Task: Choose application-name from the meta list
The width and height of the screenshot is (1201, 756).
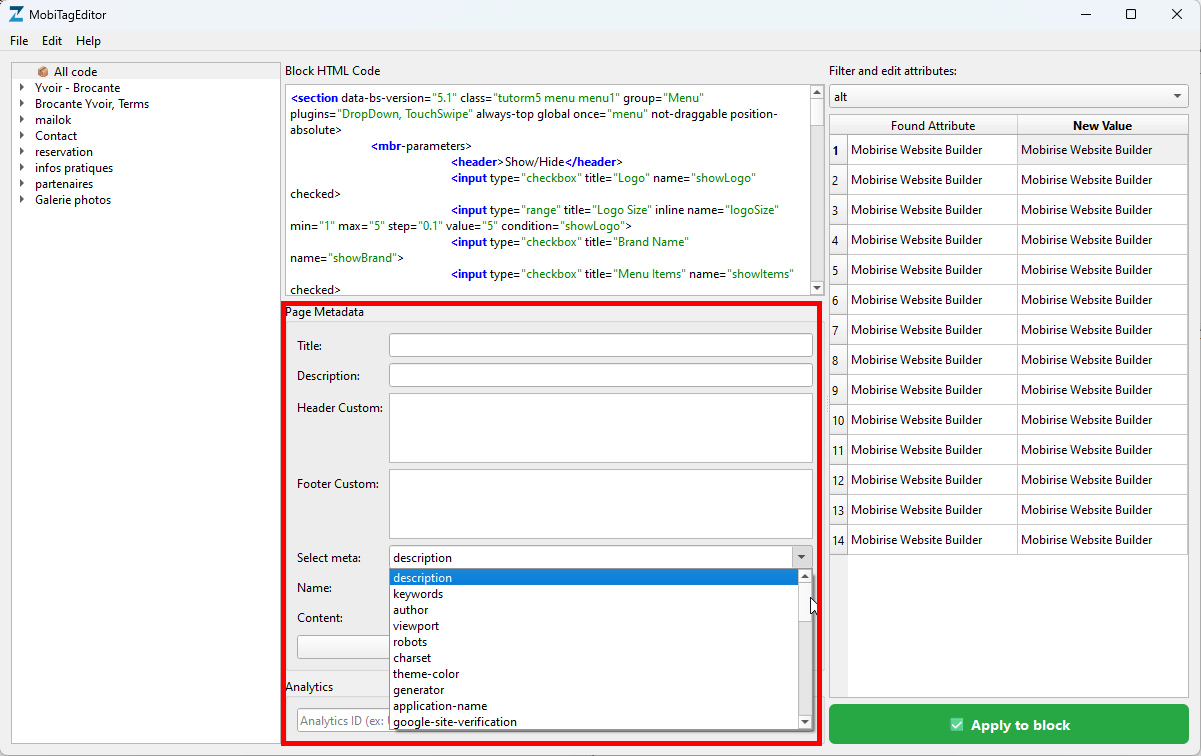Action: [x=594, y=706]
